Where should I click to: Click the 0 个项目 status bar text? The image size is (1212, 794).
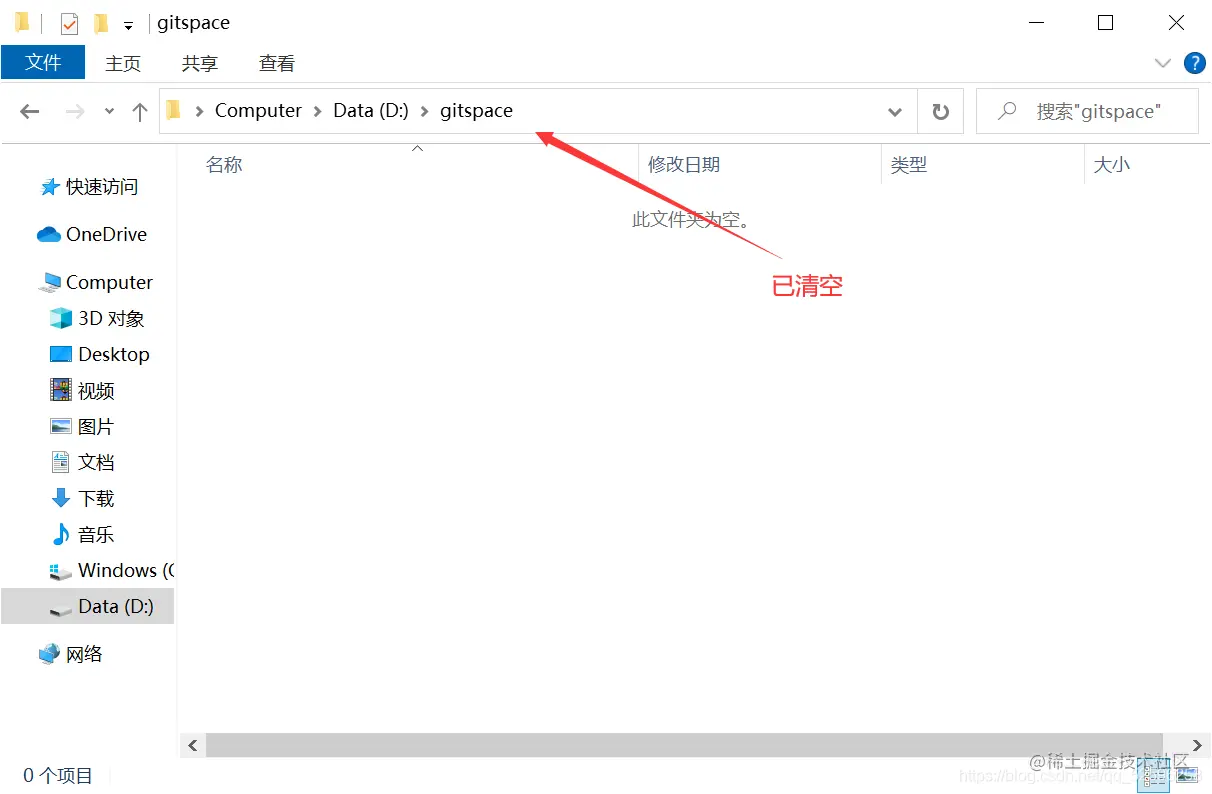pyautogui.click(x=58, y=775)
